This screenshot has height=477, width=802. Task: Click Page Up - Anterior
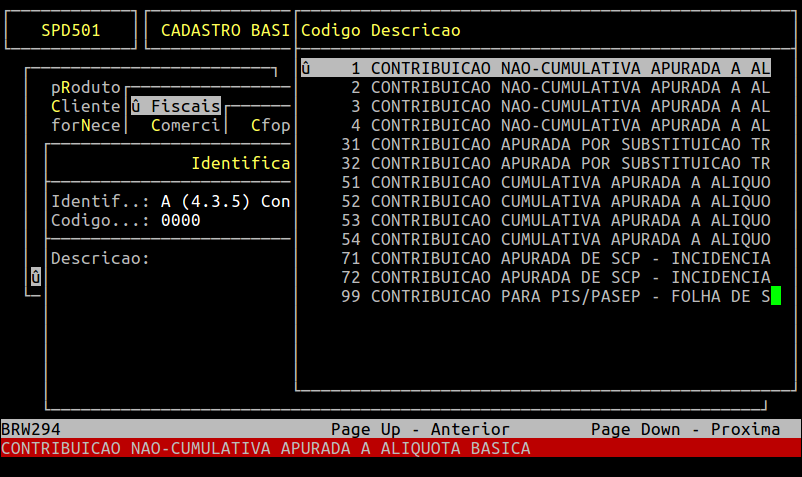[x=420, y=429]
